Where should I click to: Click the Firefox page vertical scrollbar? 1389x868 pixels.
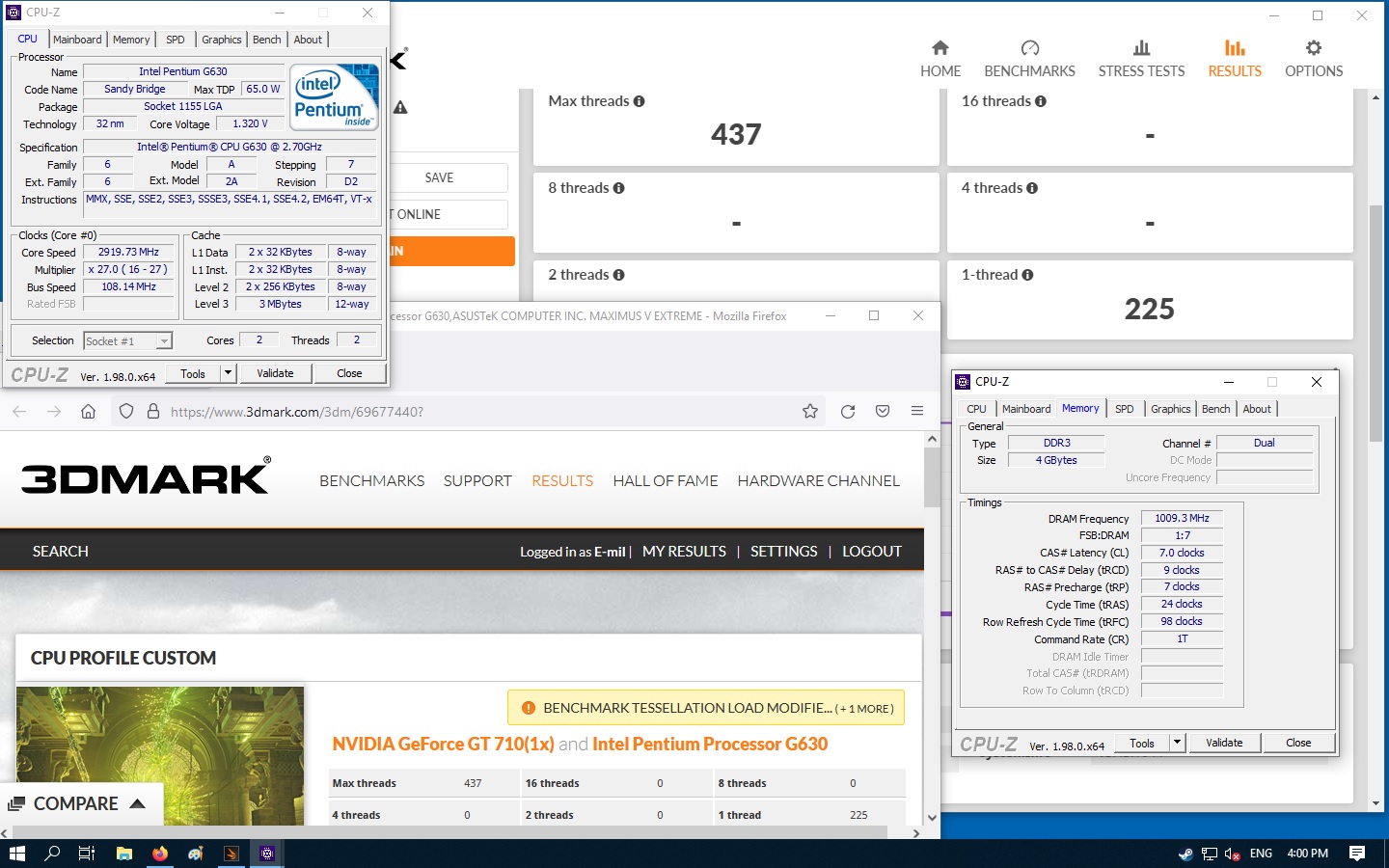click(x=932, y=476)
